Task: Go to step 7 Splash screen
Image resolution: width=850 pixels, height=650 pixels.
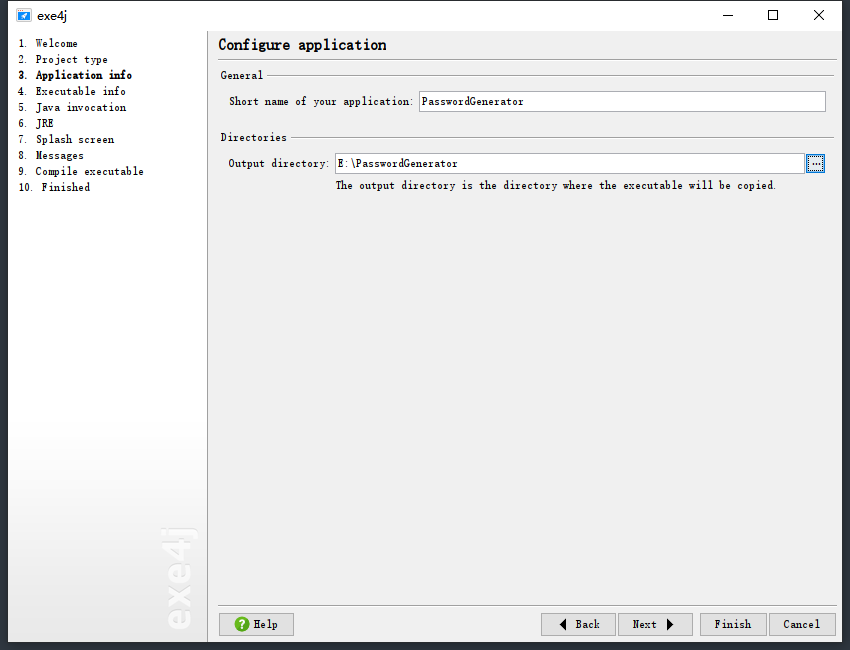Action: [x=66, y=139]
